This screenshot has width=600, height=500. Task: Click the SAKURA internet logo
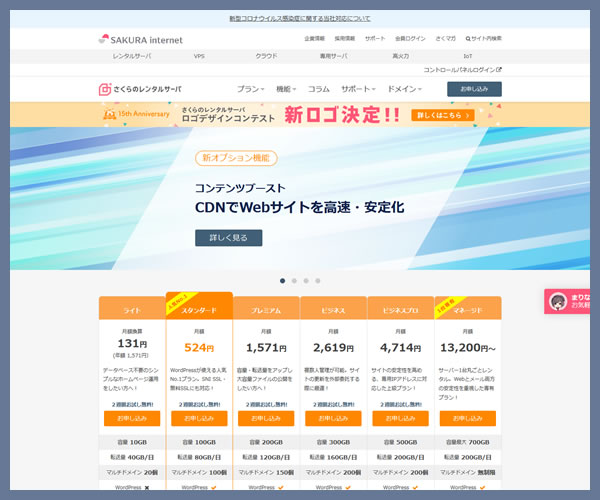(x=140, y=39)
